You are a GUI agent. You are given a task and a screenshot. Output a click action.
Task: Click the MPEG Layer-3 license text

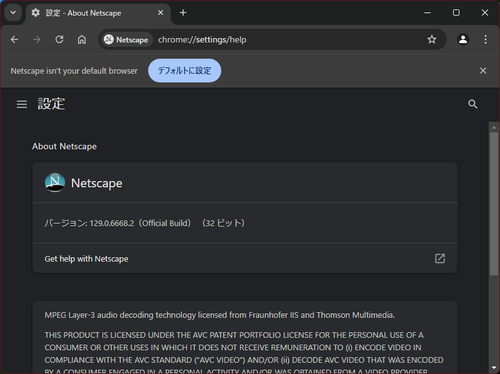pos(220,315)
